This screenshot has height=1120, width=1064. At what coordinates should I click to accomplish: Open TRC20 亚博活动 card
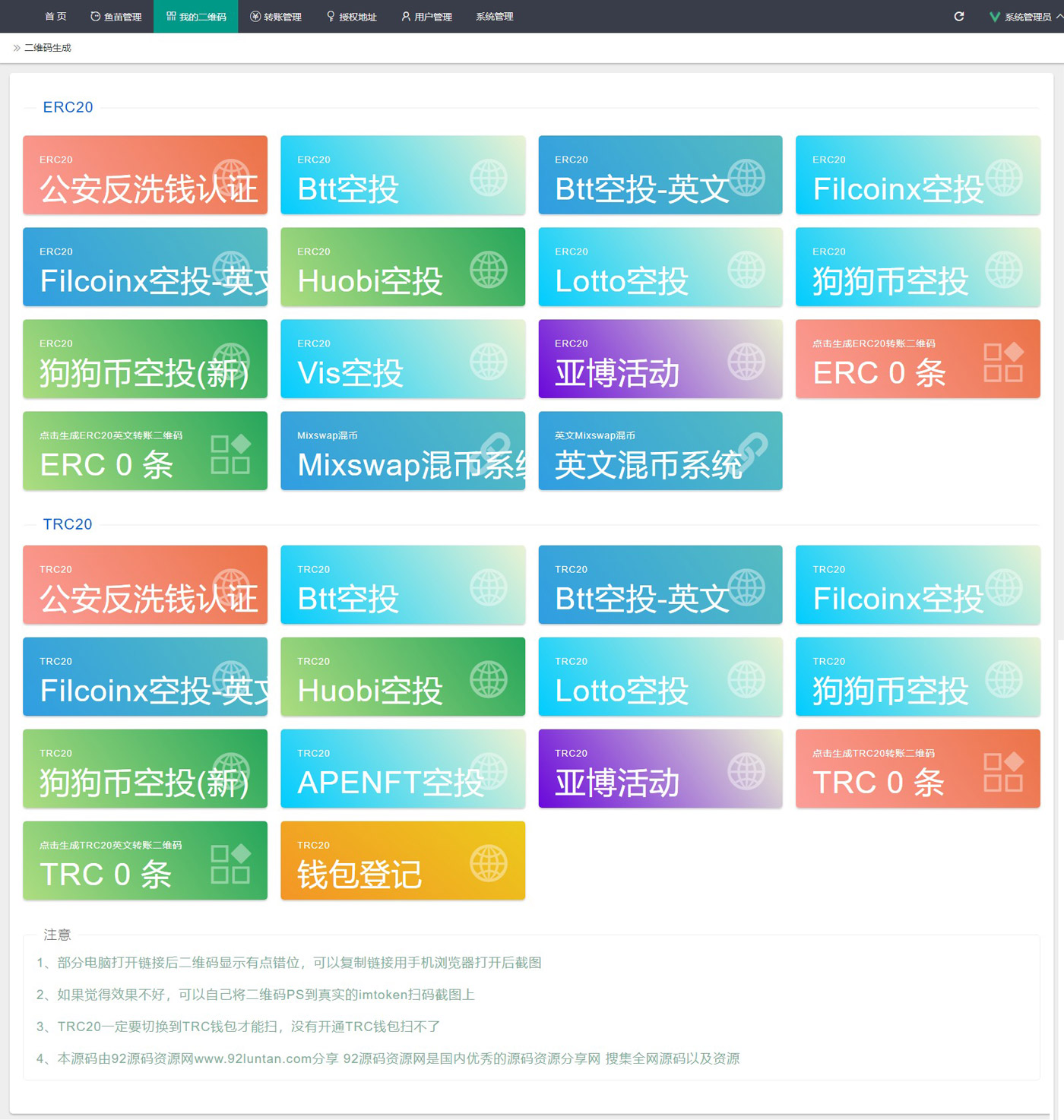pos(660,768)
